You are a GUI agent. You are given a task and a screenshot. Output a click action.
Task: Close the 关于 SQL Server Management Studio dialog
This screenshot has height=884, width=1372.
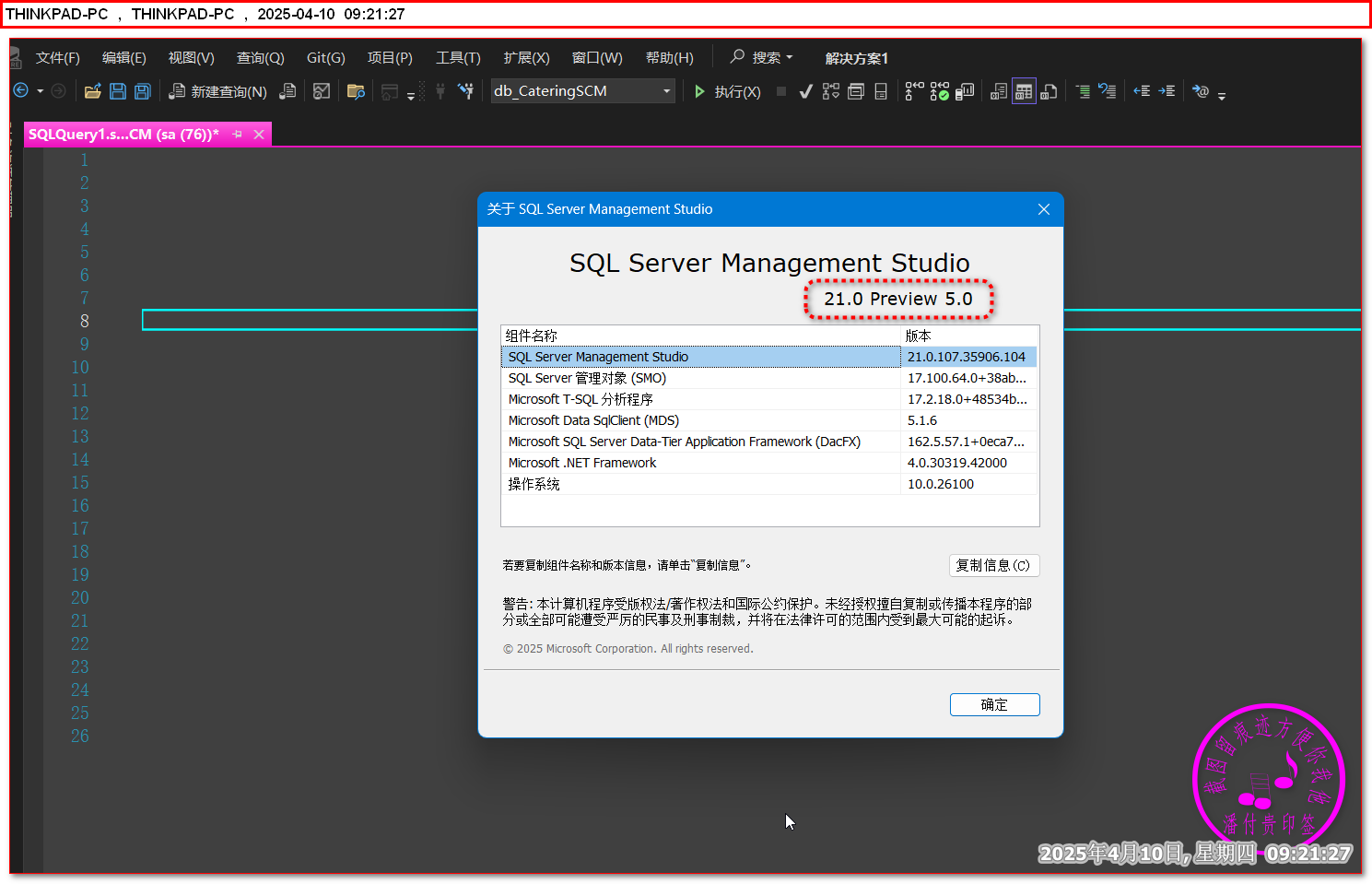[x=1044, y=209]
